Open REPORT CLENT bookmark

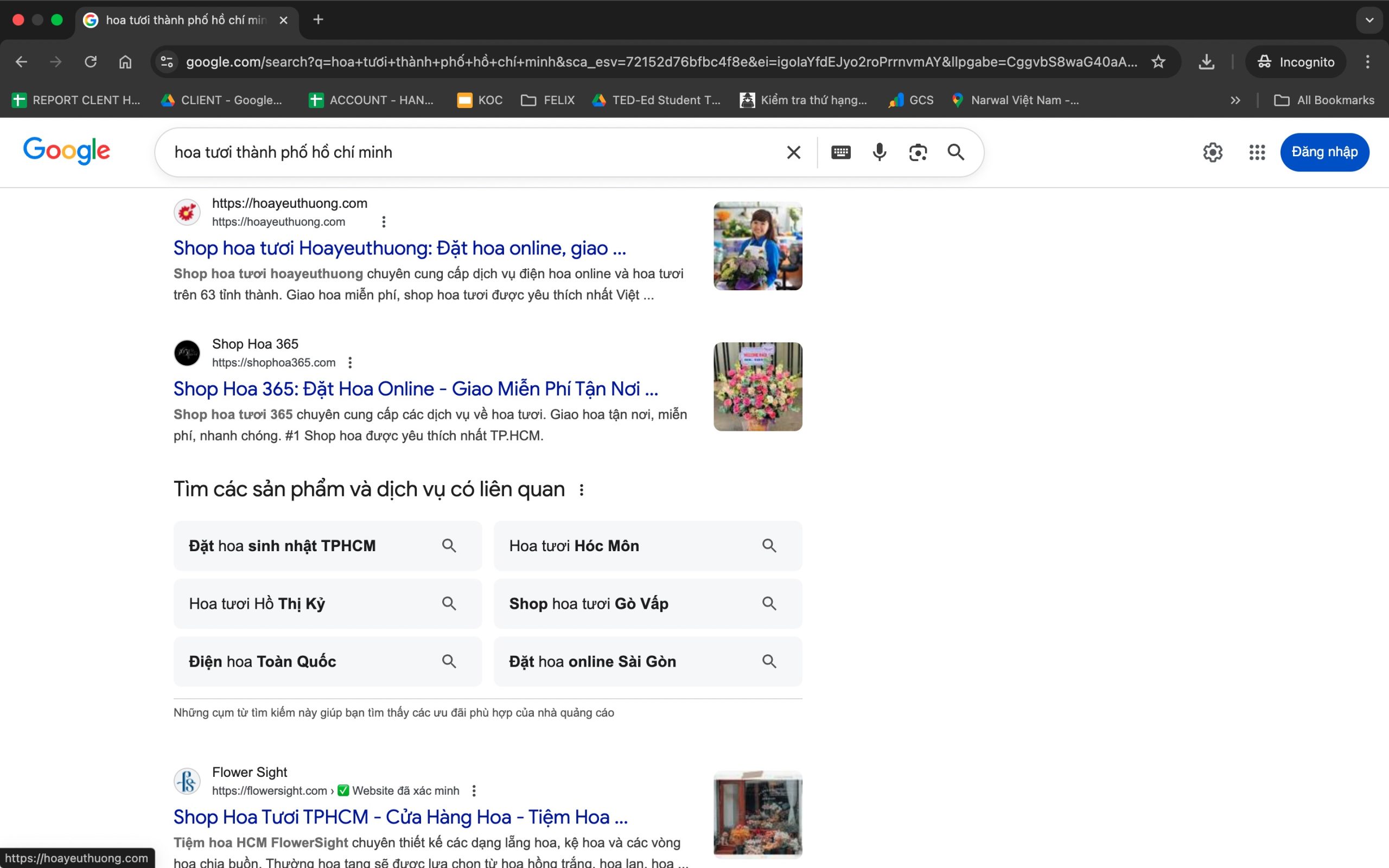(x=76, y=100)
